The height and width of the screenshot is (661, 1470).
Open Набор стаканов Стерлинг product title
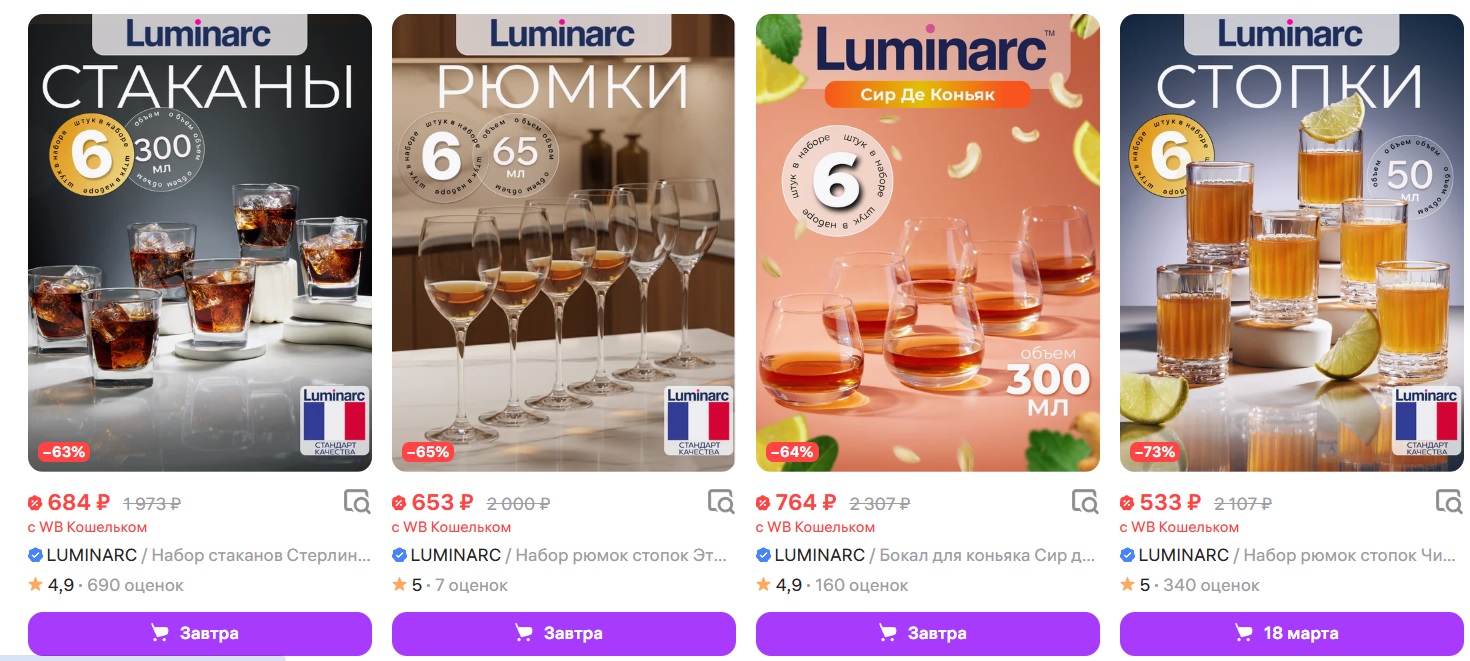(261, 555)
